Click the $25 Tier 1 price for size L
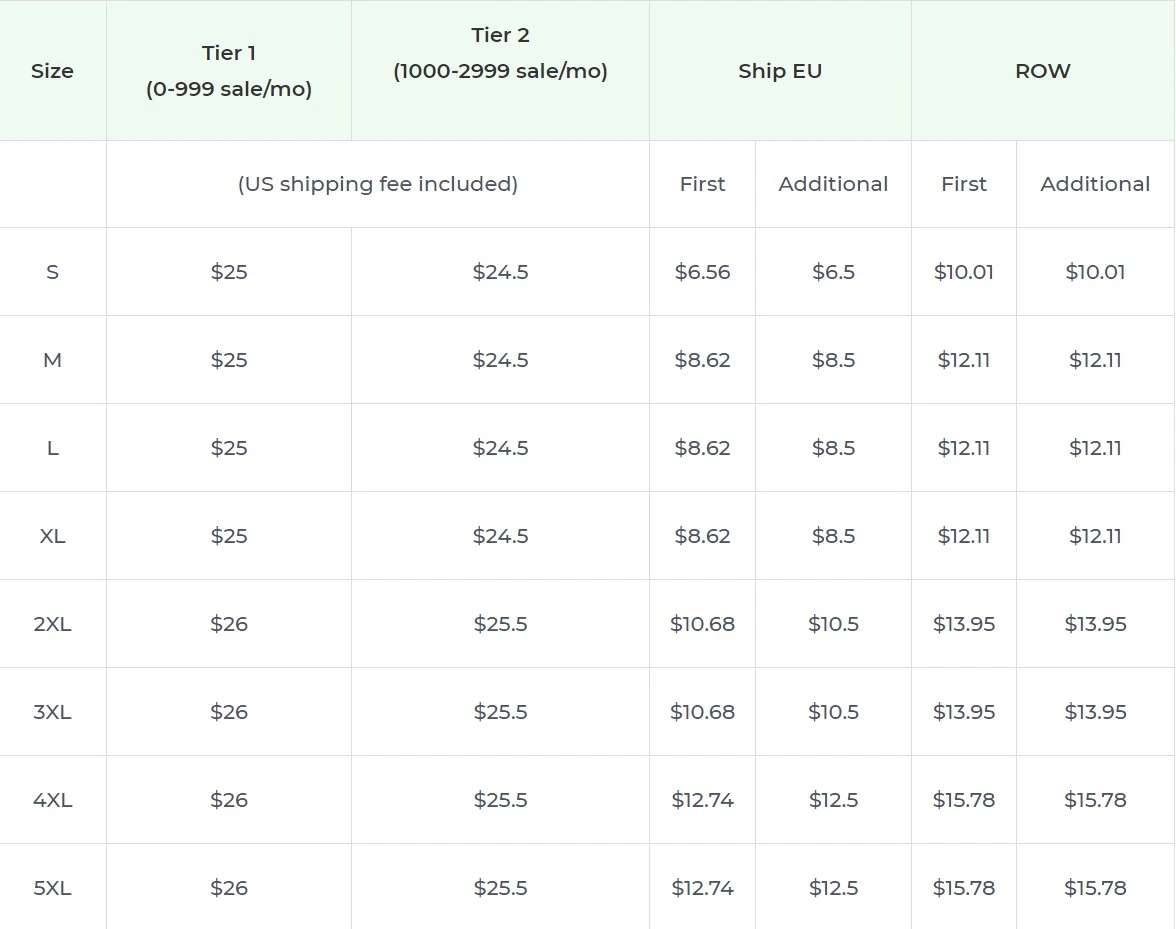1176x929 pixels. 228,447
